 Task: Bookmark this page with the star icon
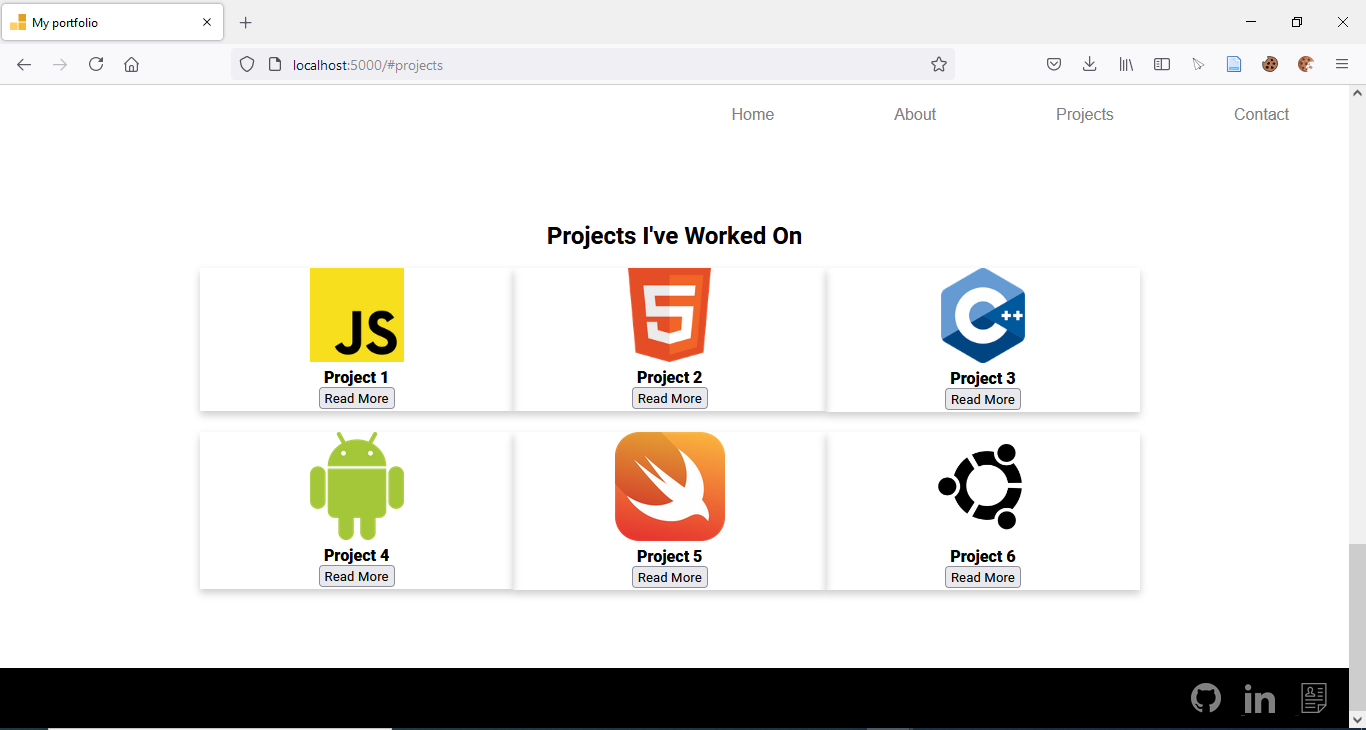coord(939,65)
